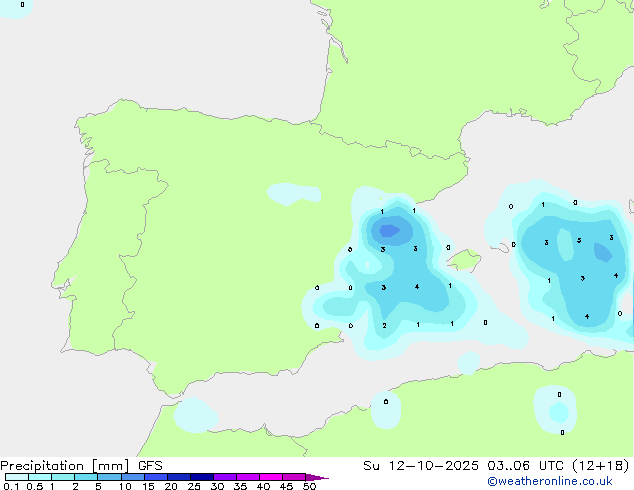
Task: Click the 0.5–1 mm legend color swatch
Action: [x=40, y=477]
